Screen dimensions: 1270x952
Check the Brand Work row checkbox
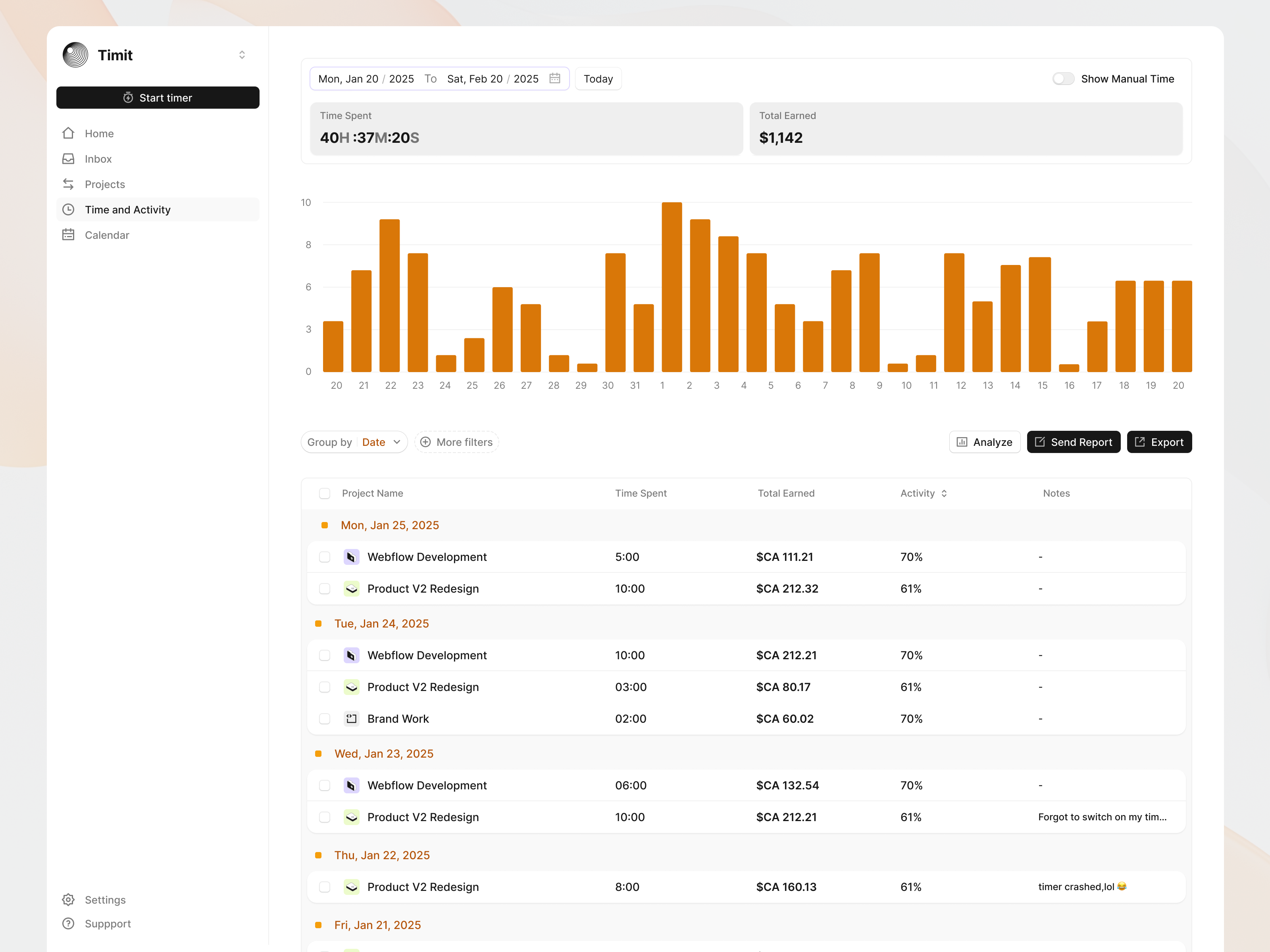point(324,718)
